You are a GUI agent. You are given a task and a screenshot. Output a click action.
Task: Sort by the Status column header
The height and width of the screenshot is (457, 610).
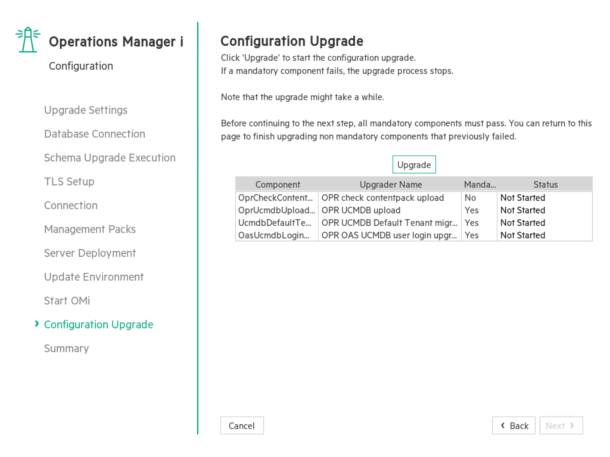coord(545,184)
